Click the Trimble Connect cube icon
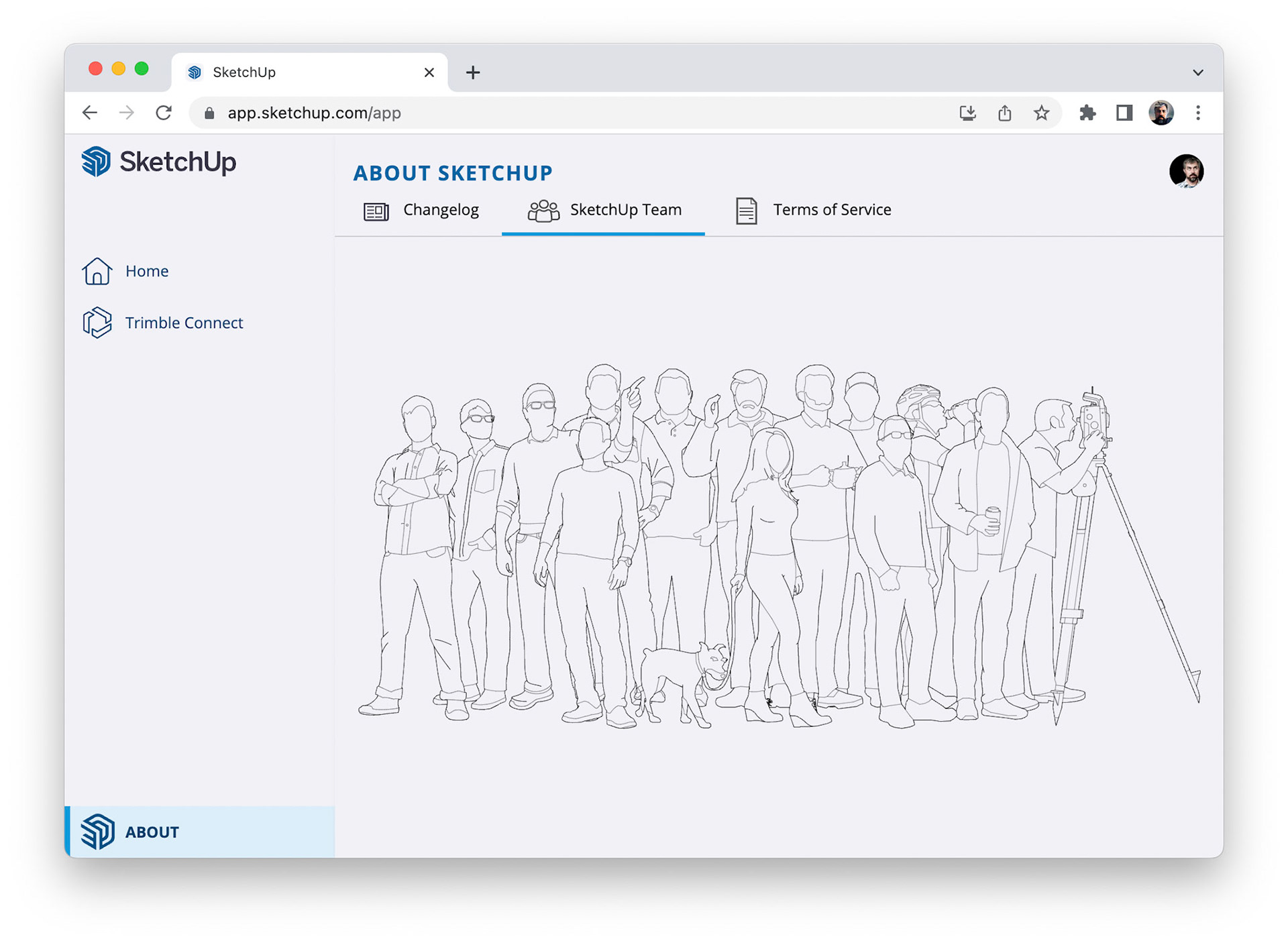Viewport: 1288px width, 943px height. pos(97,323)
